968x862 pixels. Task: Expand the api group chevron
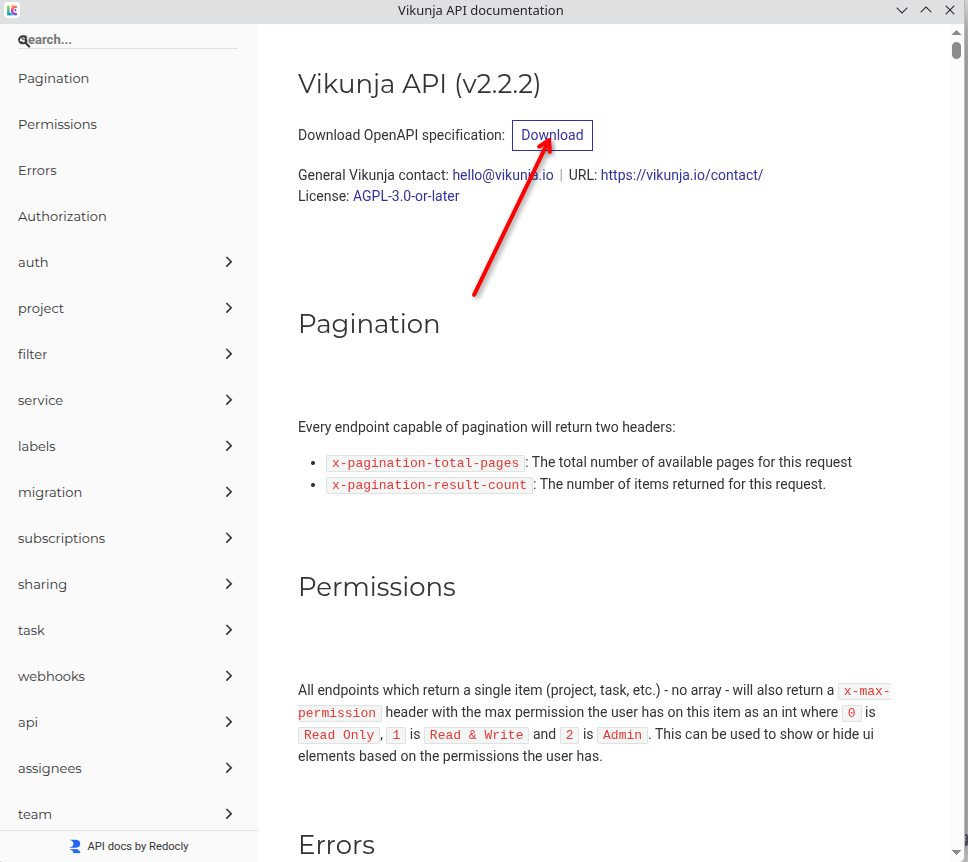[x=229, y=722]
